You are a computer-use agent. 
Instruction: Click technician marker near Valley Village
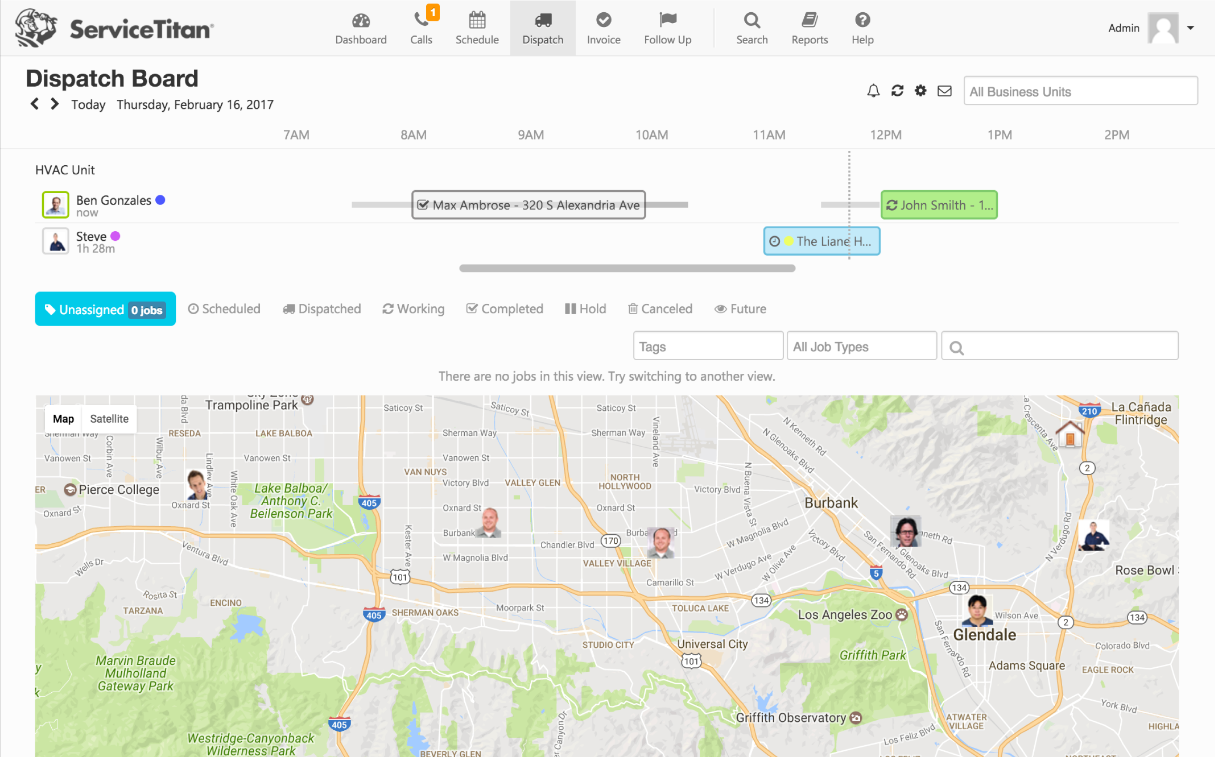coord(660,543)
